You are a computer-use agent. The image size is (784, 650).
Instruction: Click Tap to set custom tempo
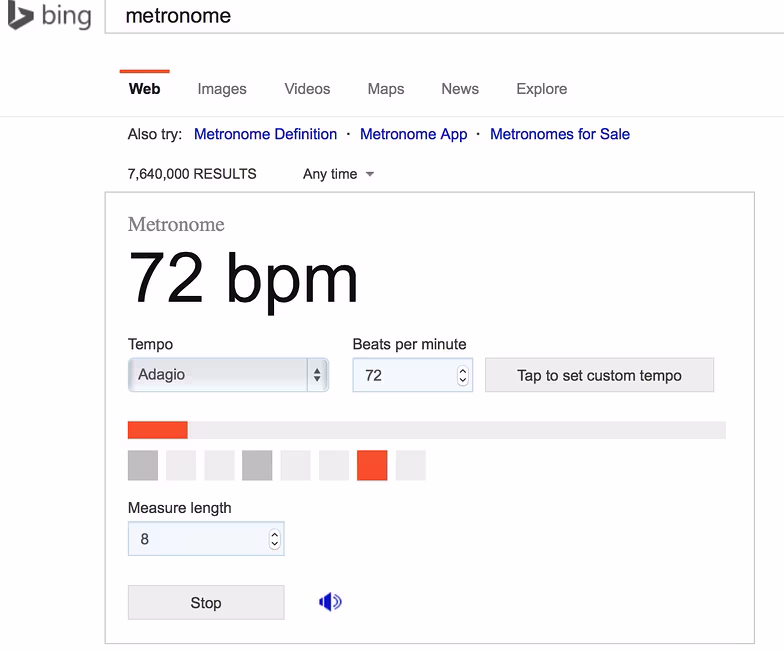pyautogui.click(x=600, y=375)
